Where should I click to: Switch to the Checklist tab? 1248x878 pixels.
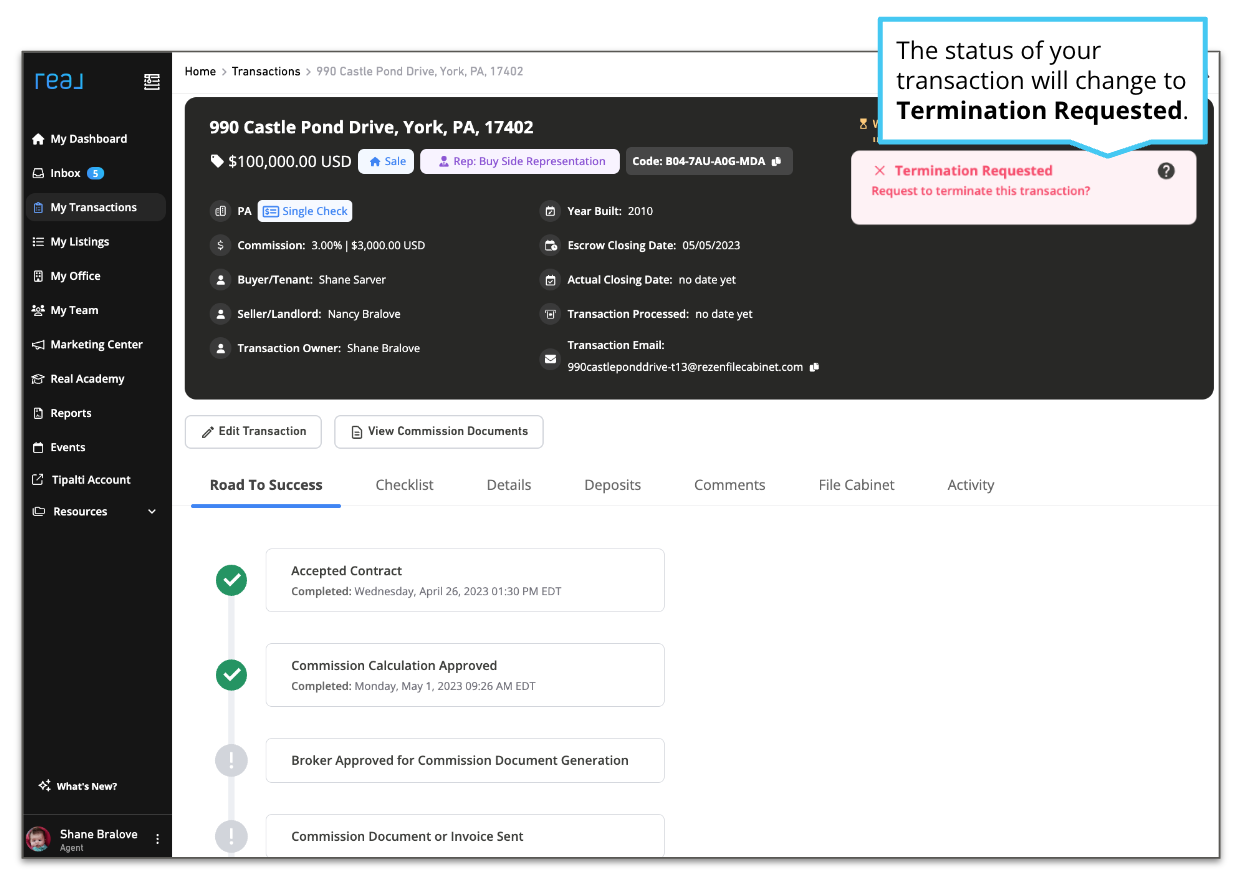[404, 485]
